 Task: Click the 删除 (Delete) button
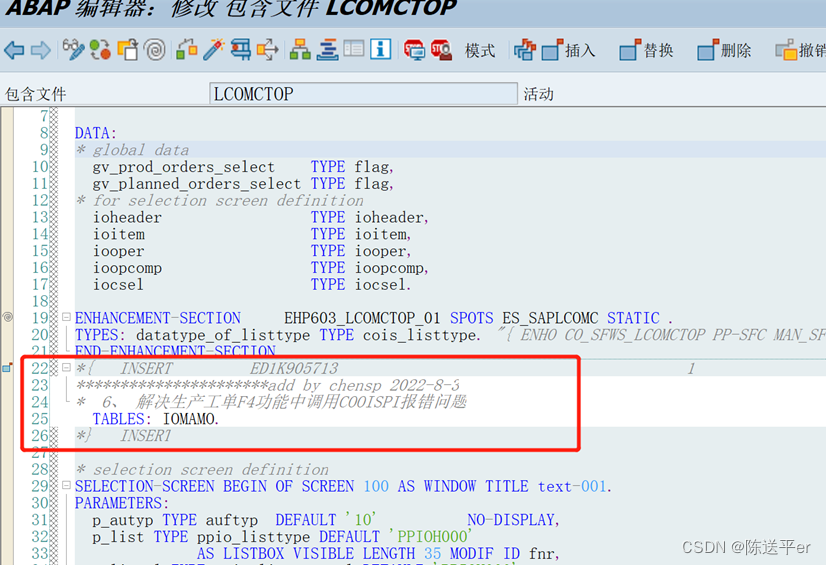point(724,50)
